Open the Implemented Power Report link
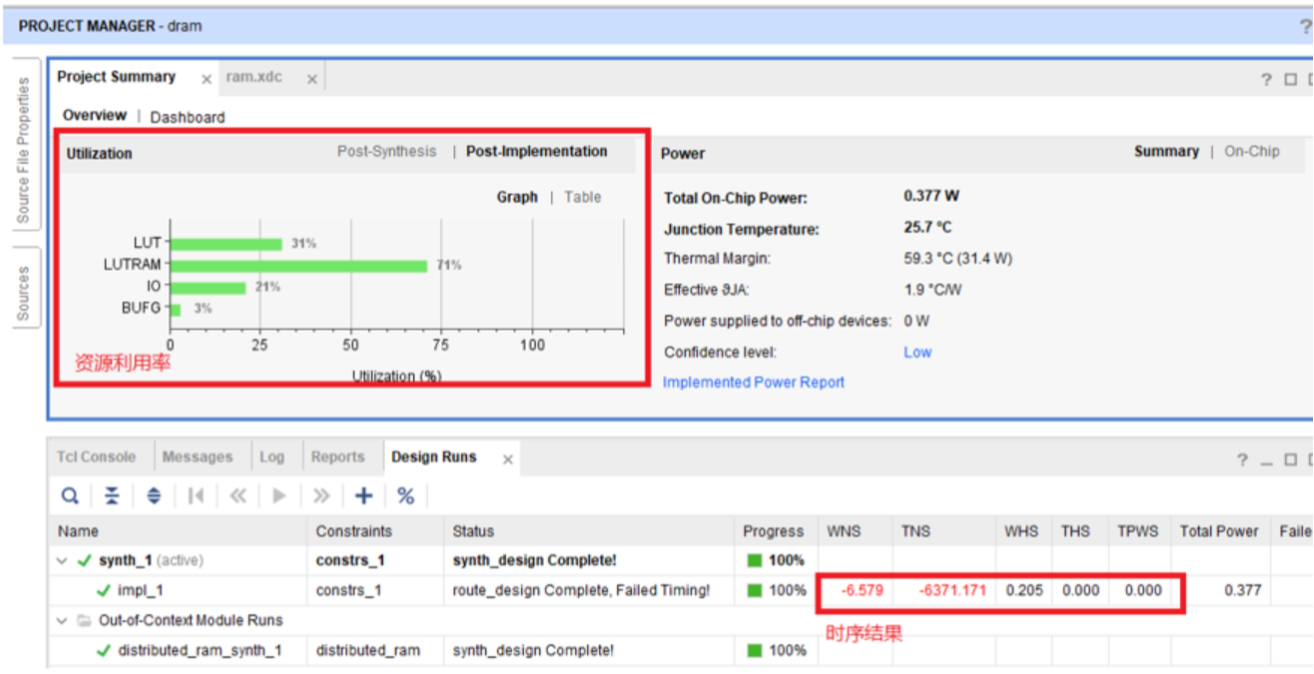 [753, 382]
